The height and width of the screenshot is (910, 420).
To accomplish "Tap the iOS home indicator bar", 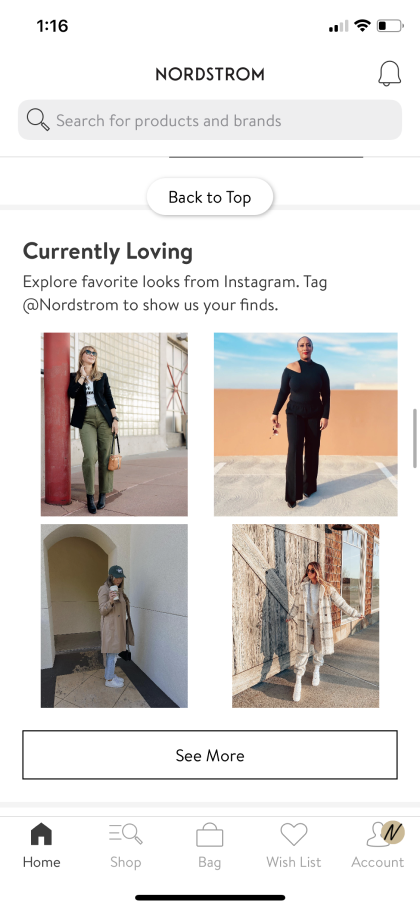I will tap(210, 898).
